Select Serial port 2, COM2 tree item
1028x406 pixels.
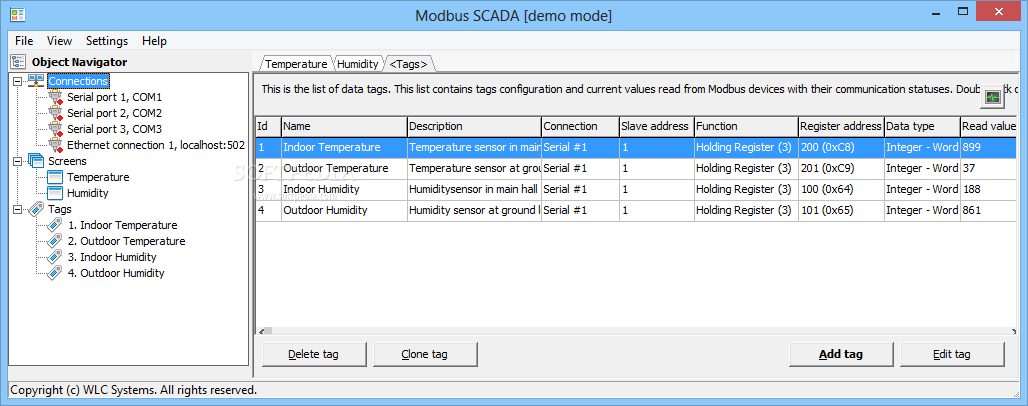point(114,113)
